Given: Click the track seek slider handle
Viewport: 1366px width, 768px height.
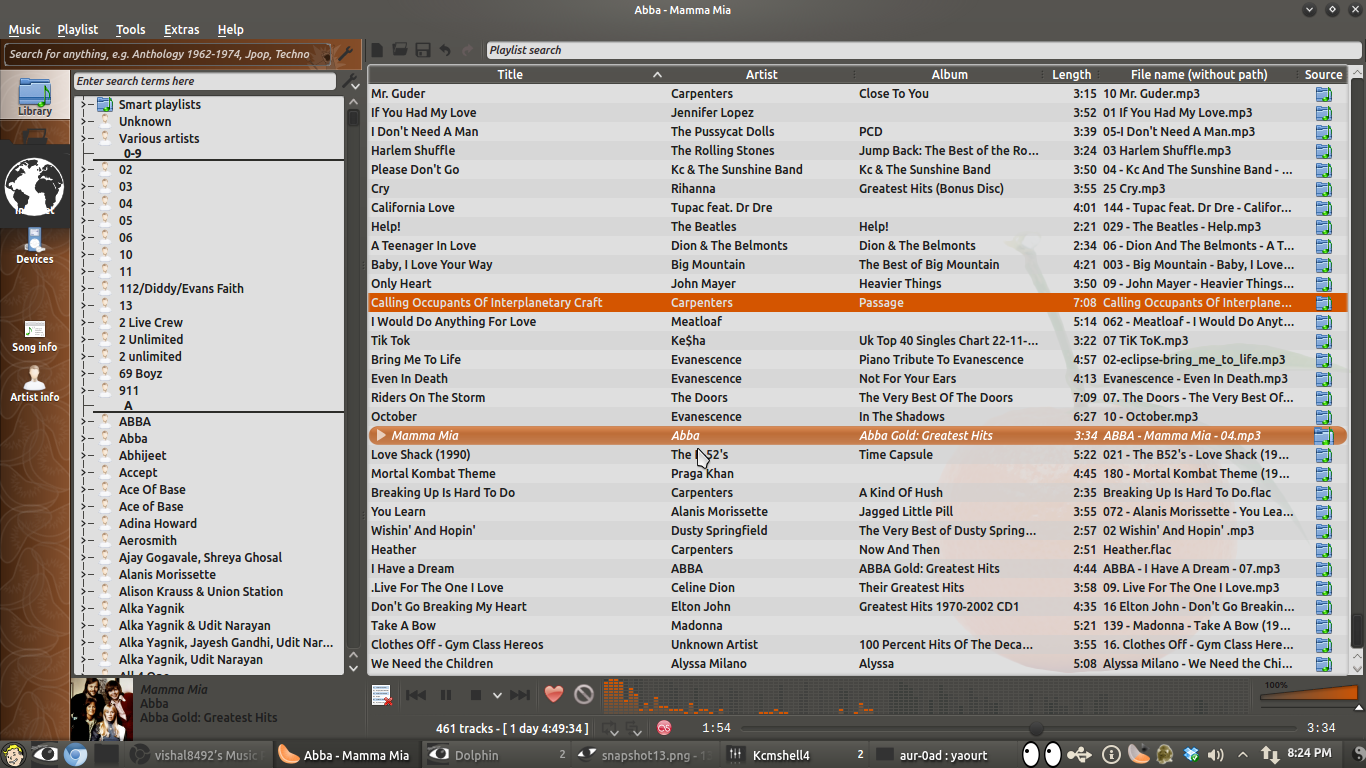Looking at the screenshot, I should [x=1036, y=729].
